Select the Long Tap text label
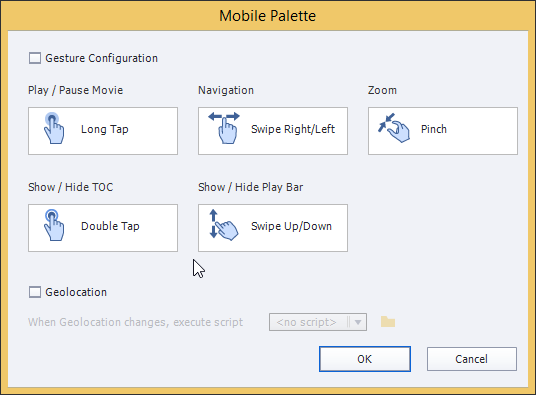 click(x=105, y=129)
